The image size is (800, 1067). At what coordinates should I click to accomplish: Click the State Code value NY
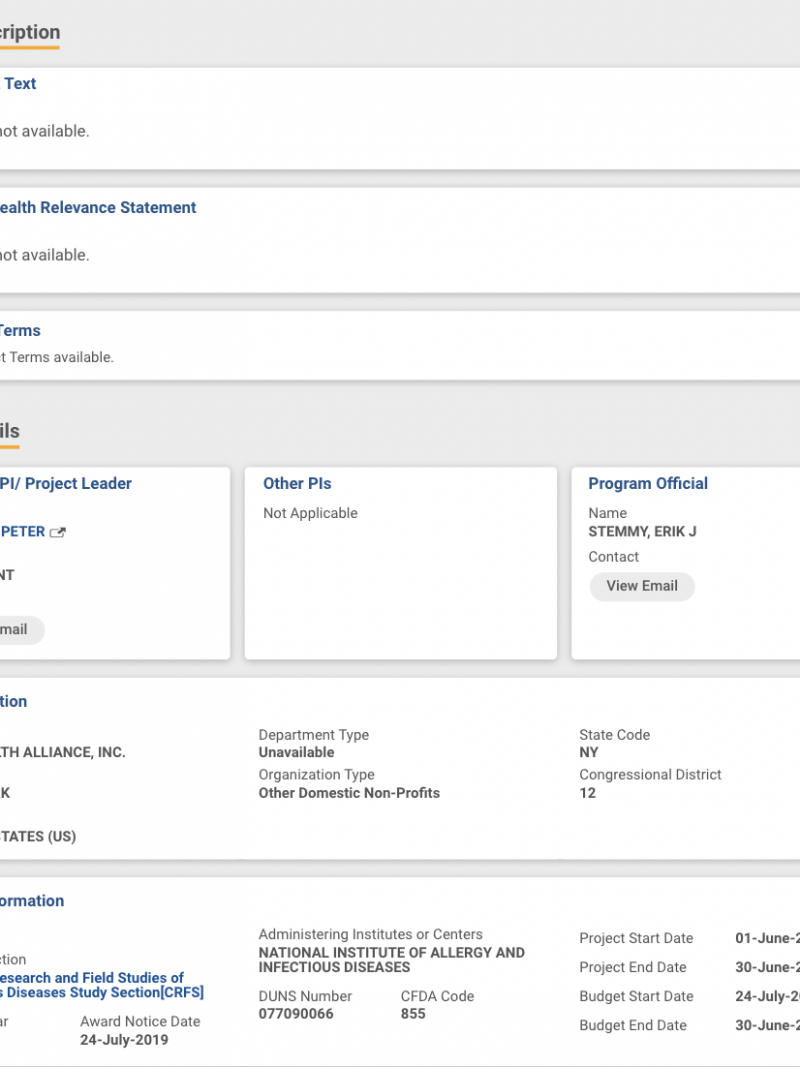point(589,752)
